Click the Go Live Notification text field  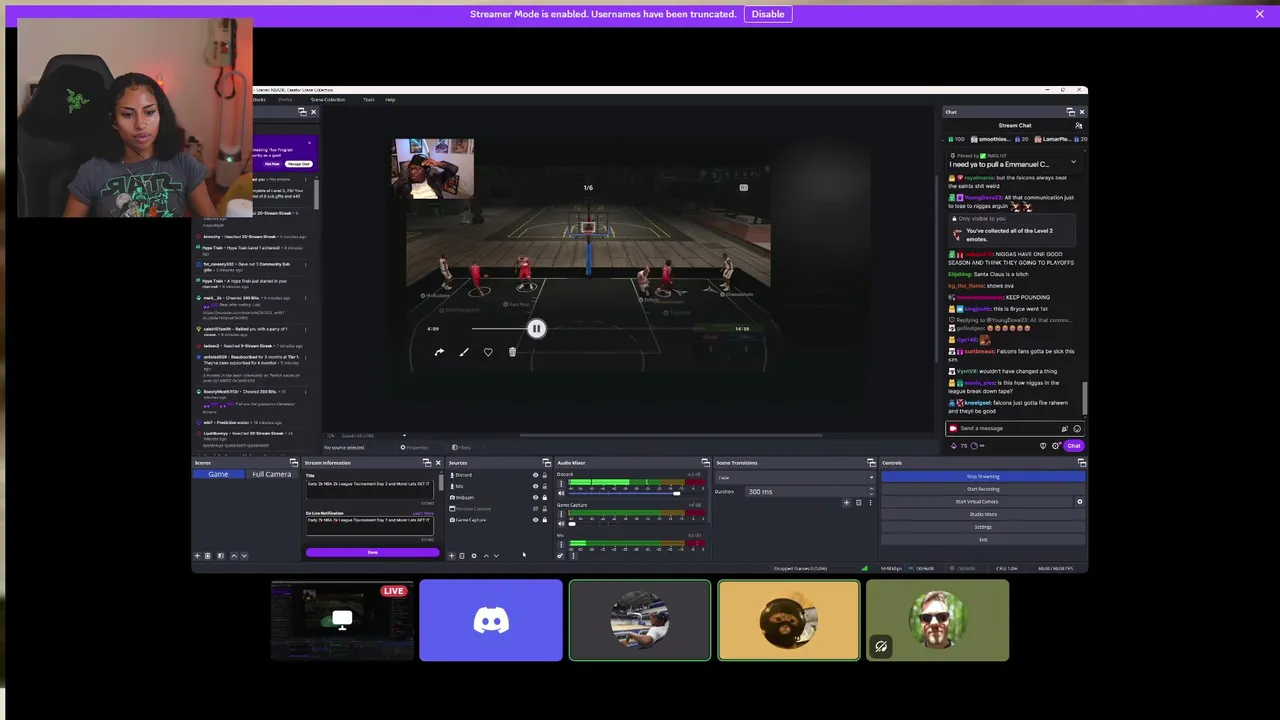point(369,525)
